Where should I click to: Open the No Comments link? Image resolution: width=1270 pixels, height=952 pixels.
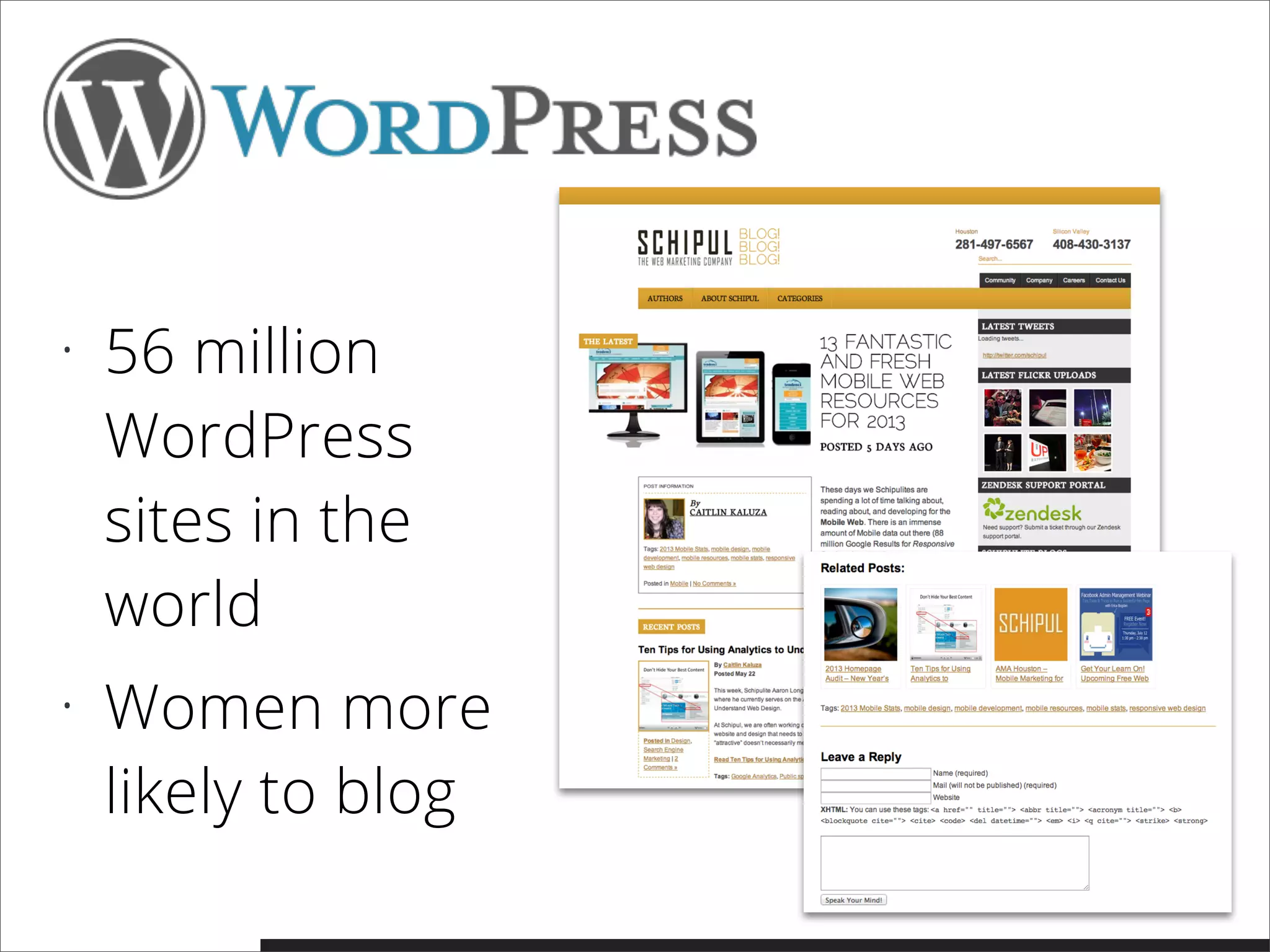[x=714, y=584]
